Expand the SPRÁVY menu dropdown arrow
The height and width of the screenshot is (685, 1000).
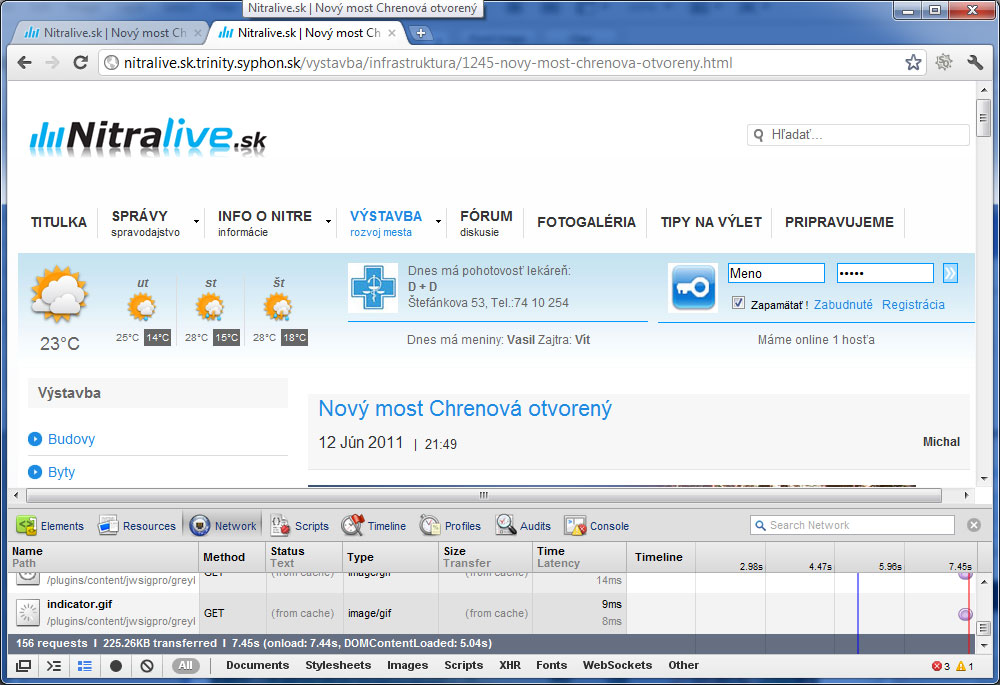pyautogui.click(x=196, y=222)
